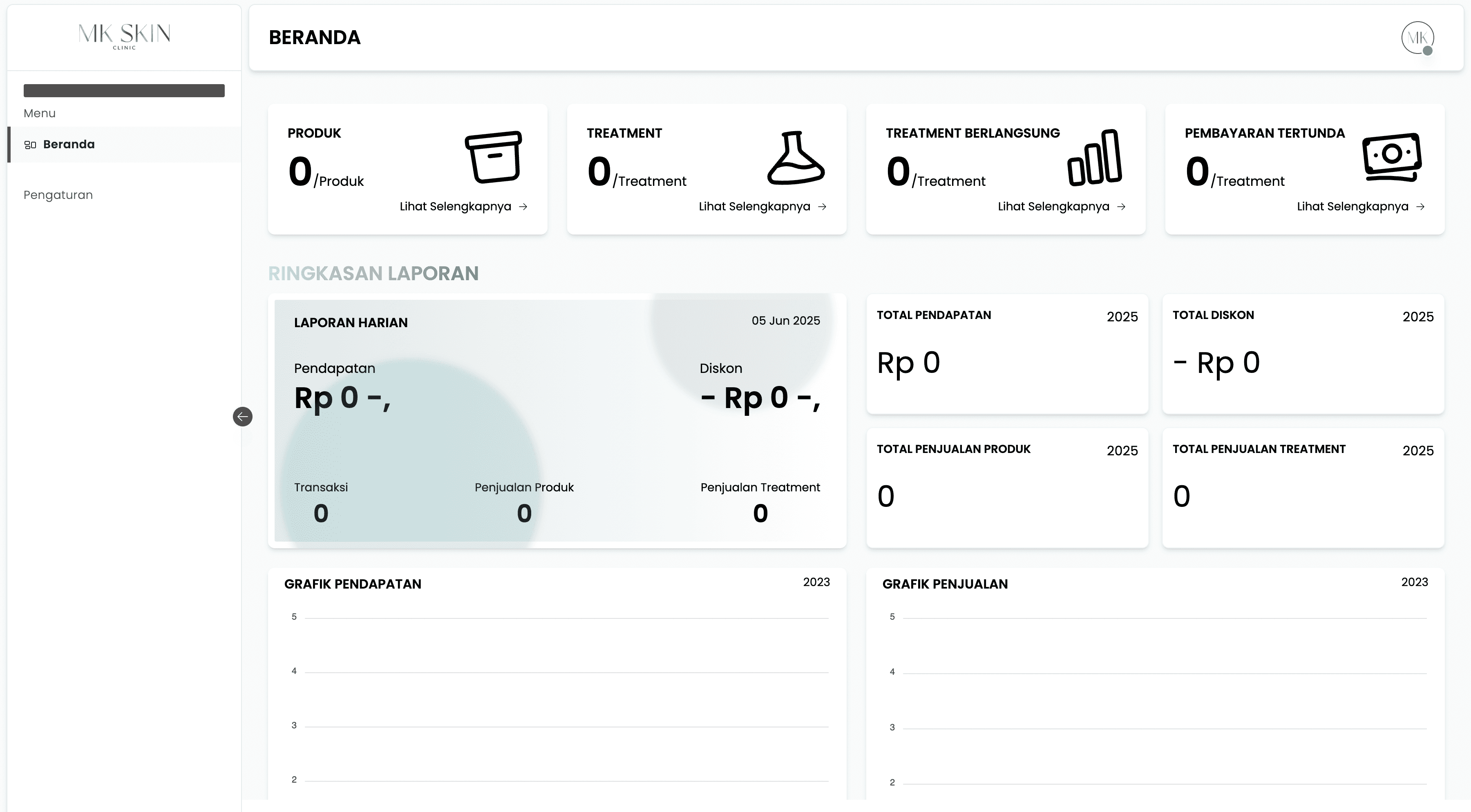Image resolution: width=1471 pixels, height=812 pixels.
Task: Open Pengaturan in the sidebar
Action: coord(58,194)
